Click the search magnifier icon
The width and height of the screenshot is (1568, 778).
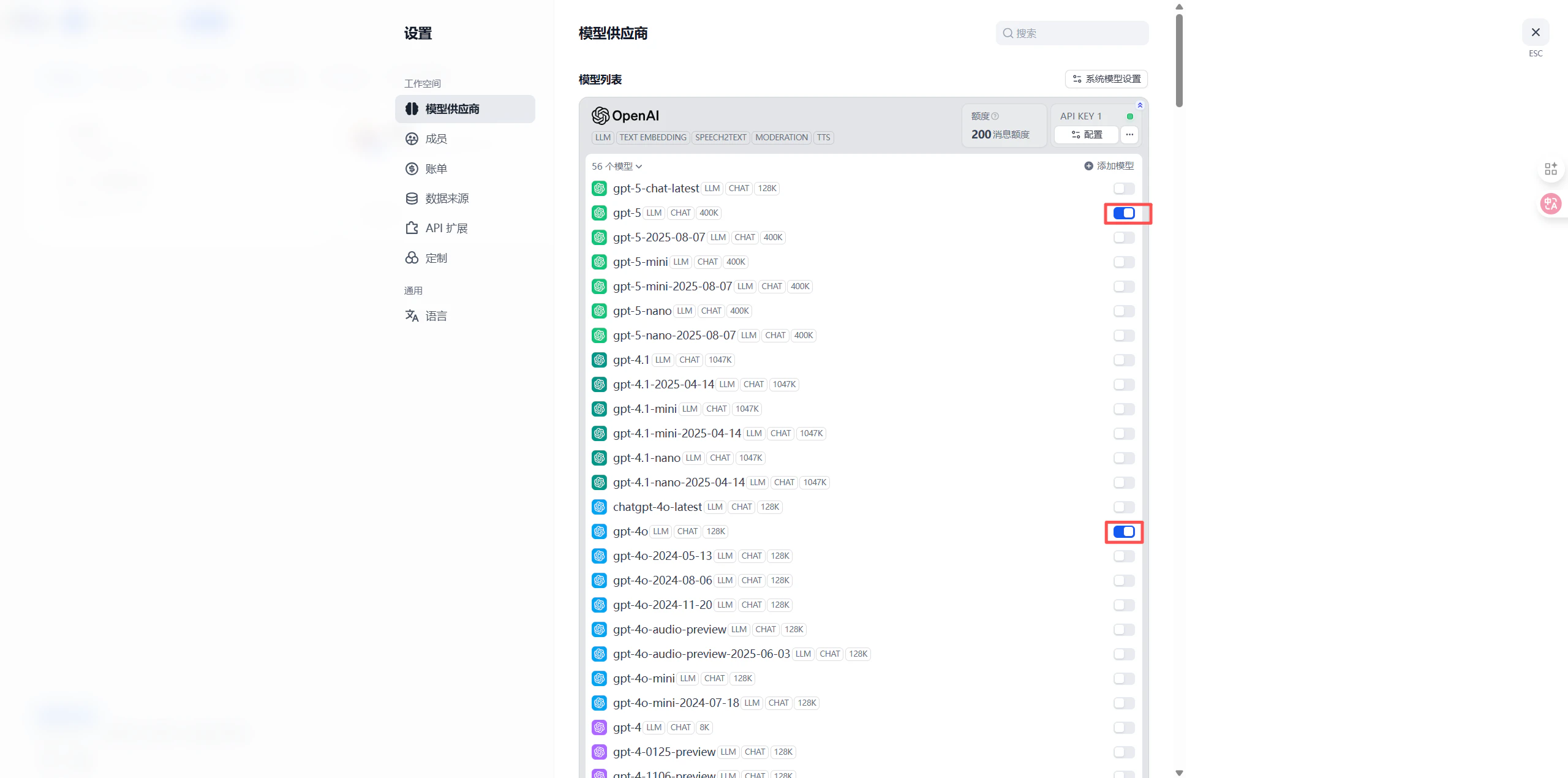tap(1008, 33)
